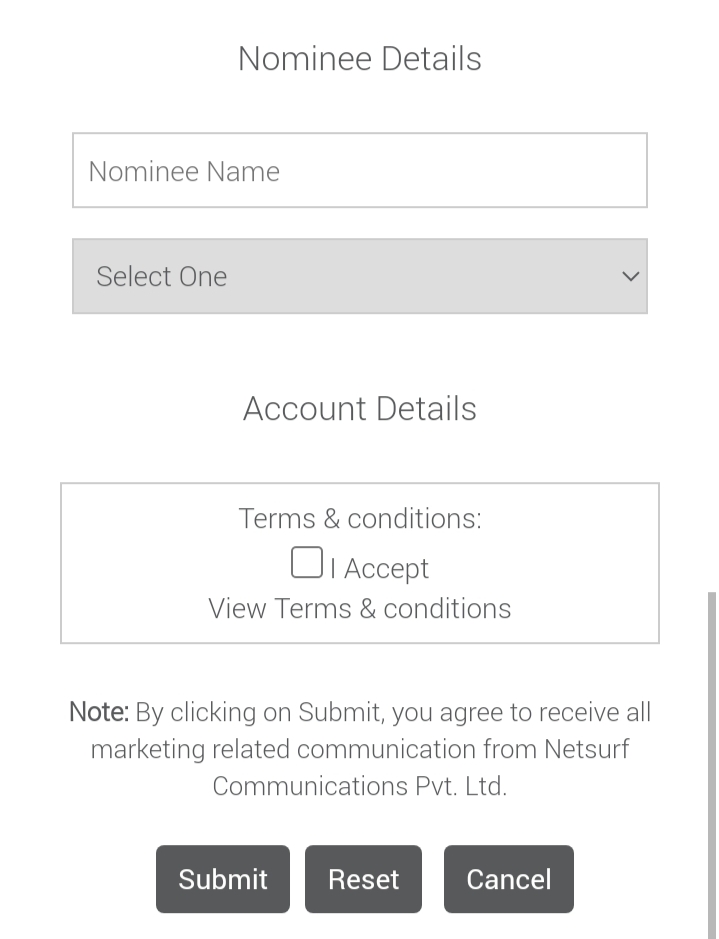This screenshot has height=939, width=719.
Task: Click the 'Select One' placeholder text
Action: 161,276
